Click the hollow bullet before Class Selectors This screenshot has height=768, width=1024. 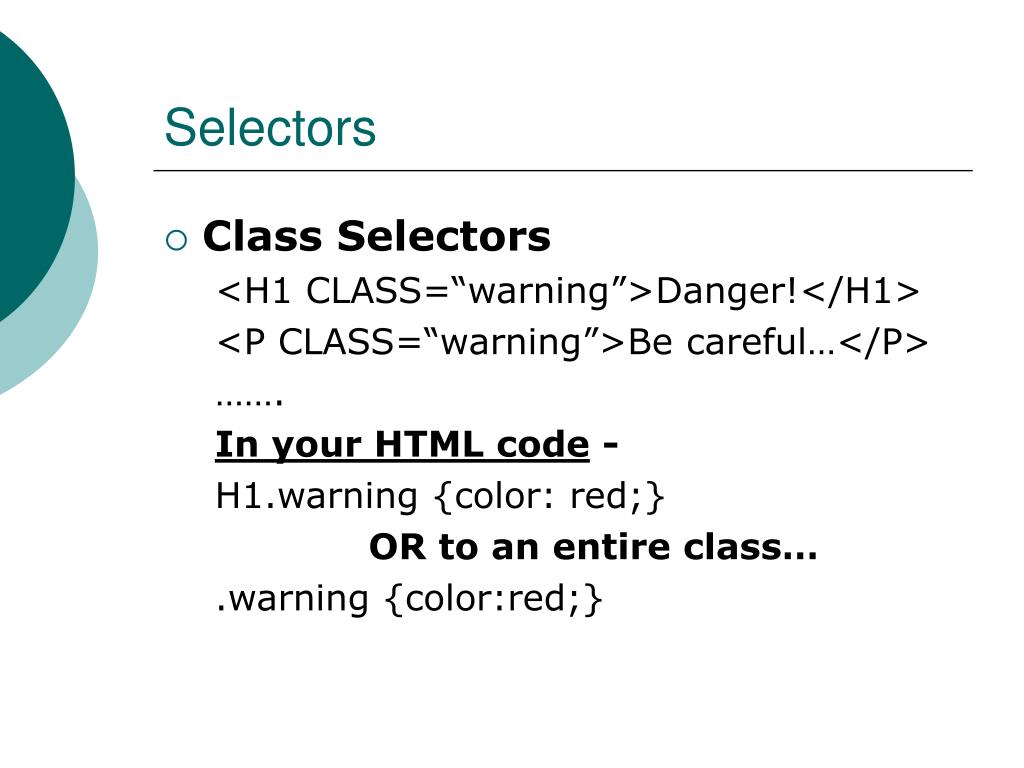[176, 240]
